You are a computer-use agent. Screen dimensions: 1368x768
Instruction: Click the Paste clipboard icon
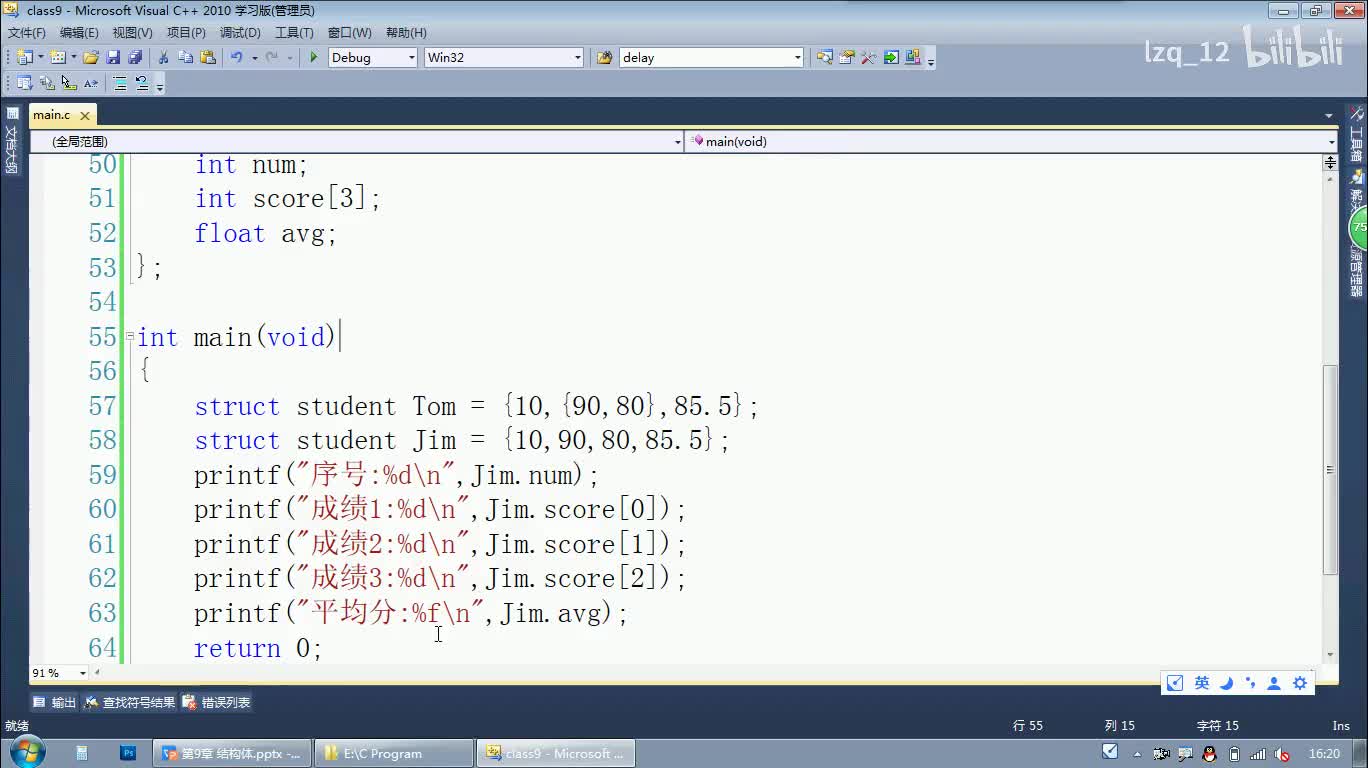click(208, 58)
